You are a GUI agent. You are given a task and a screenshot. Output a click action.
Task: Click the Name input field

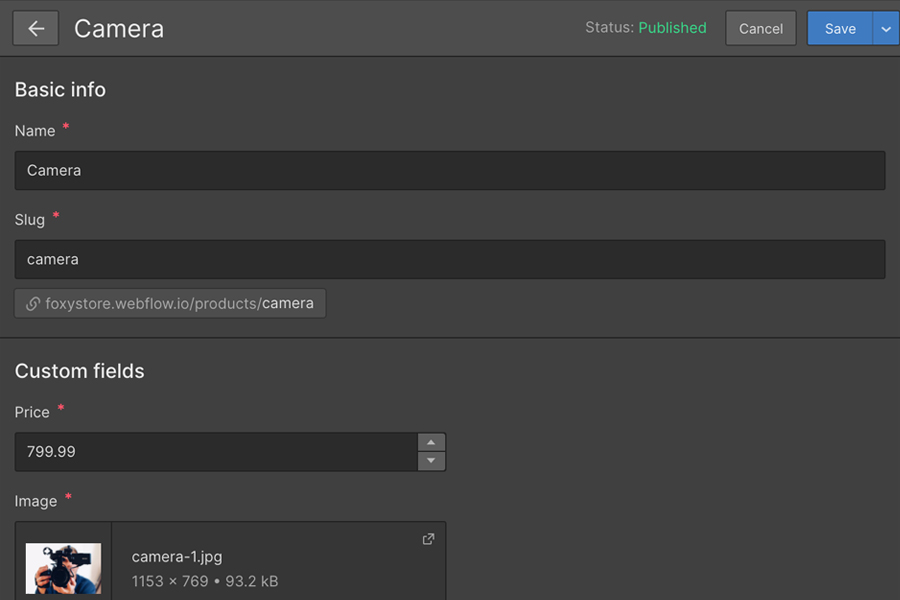tap(450, 171)
